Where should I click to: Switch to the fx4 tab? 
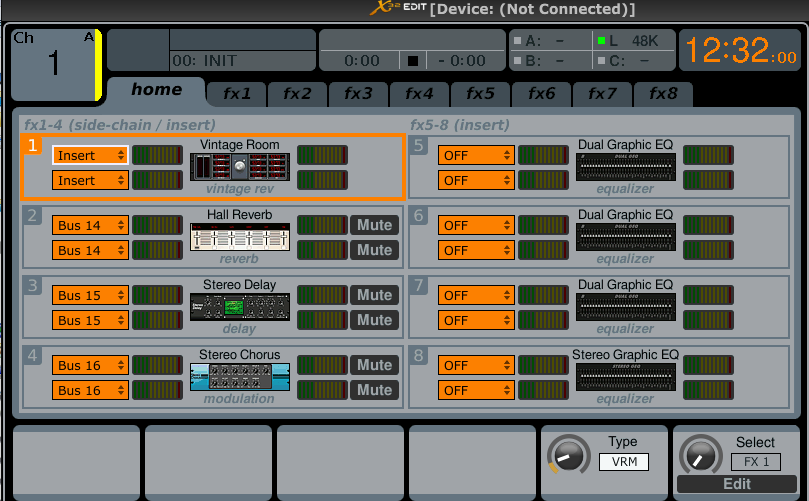click(x=419, y=94)
